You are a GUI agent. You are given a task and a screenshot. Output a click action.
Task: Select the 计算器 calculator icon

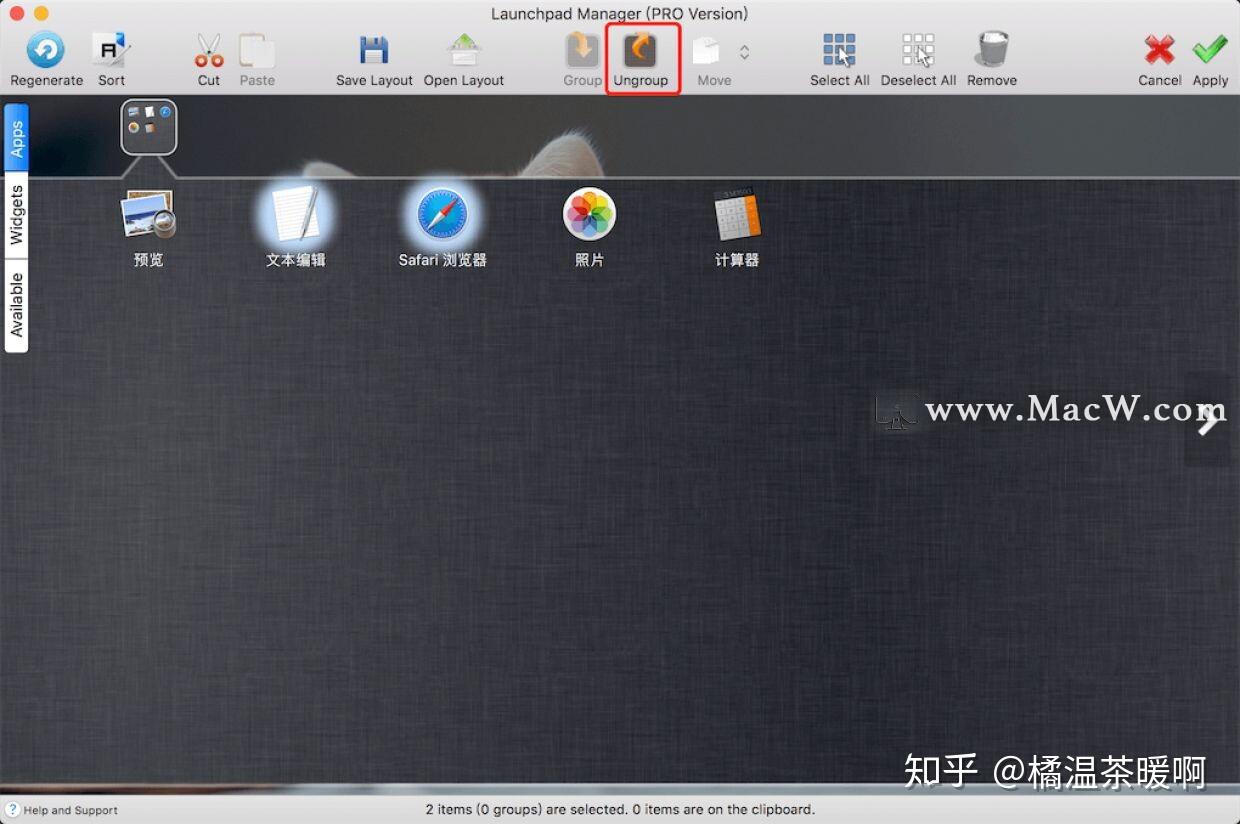pyautogui.click(x=737, y=215)
